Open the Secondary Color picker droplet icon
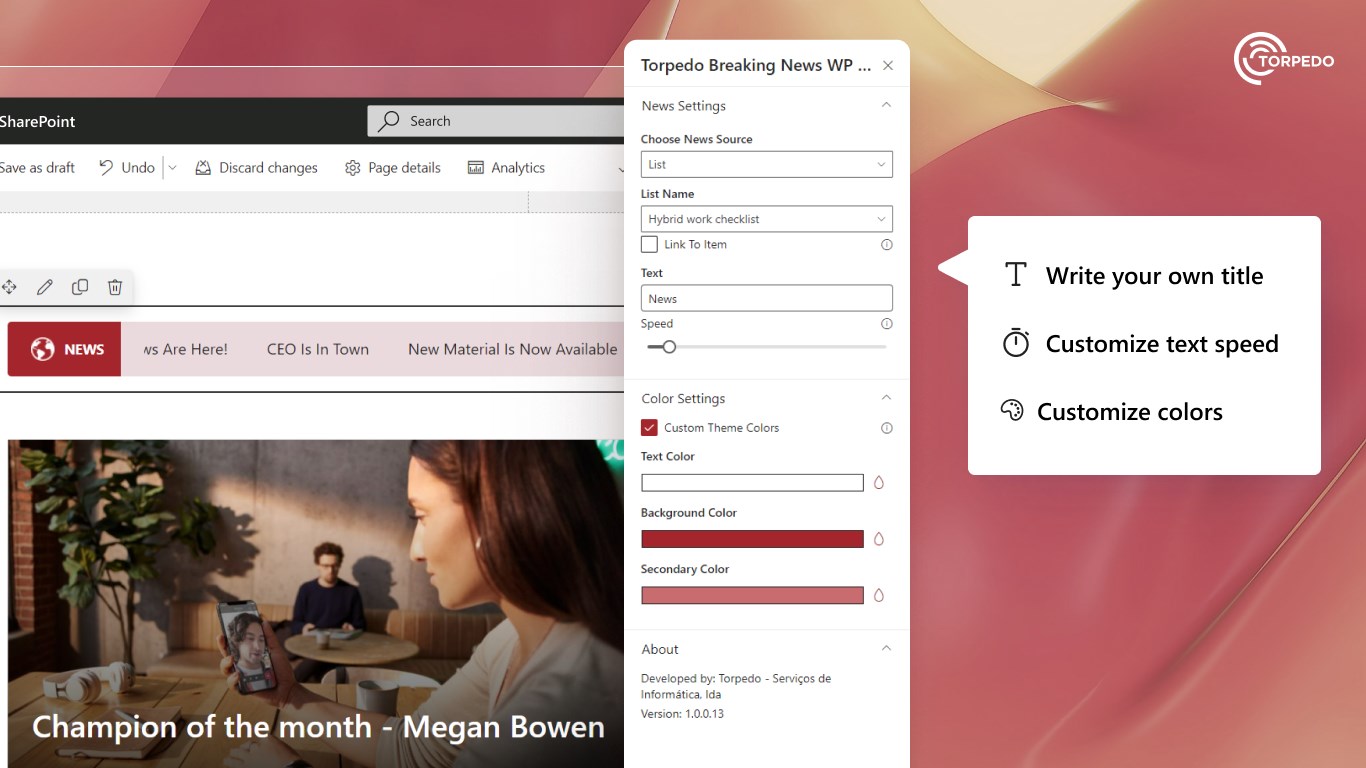The height and width of the screenshot is (768, 1366). pos(879,595)
